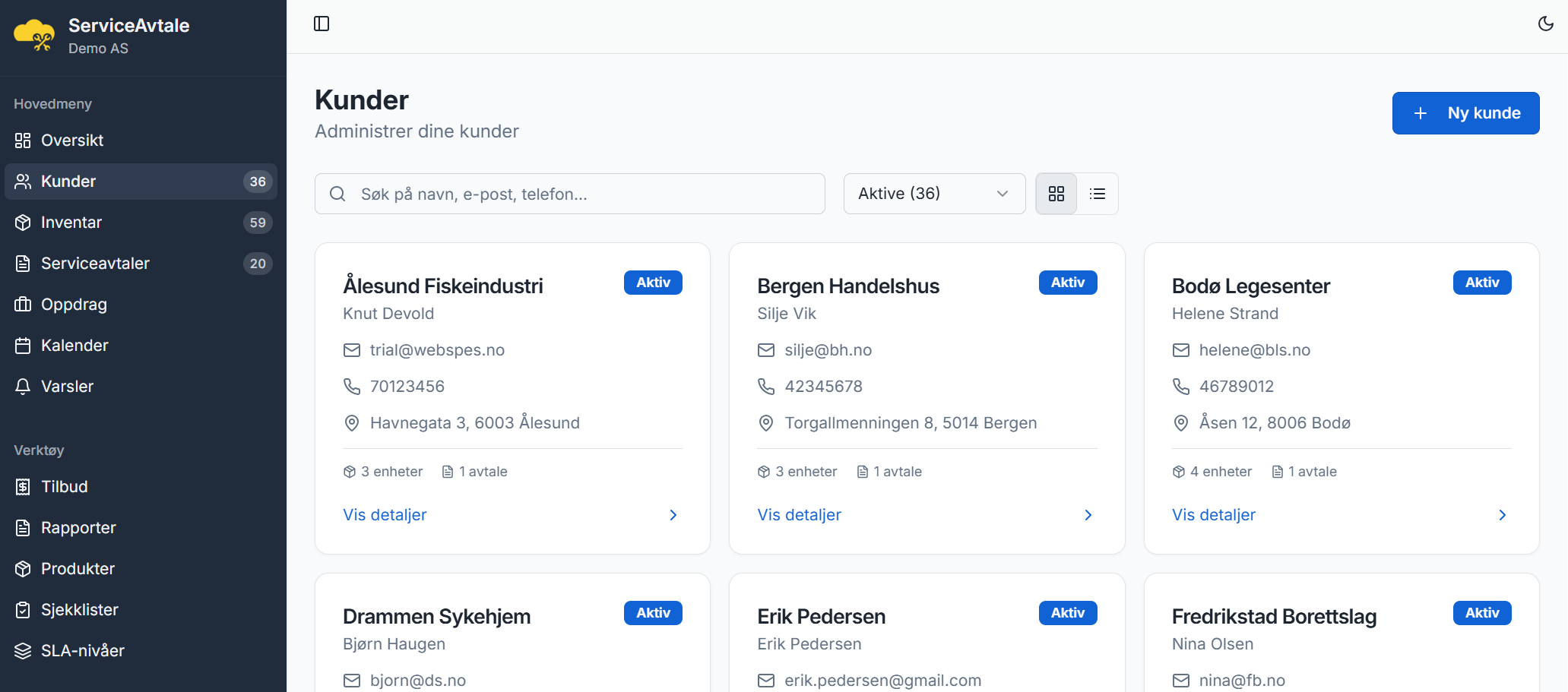Toggle the sidebar collapse icon
1568x692 pixels.
point(322,24)
